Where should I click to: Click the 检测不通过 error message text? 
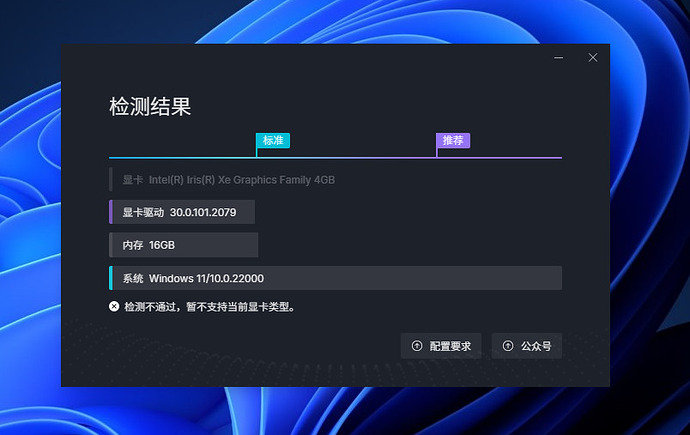click(x=208, y=307)
